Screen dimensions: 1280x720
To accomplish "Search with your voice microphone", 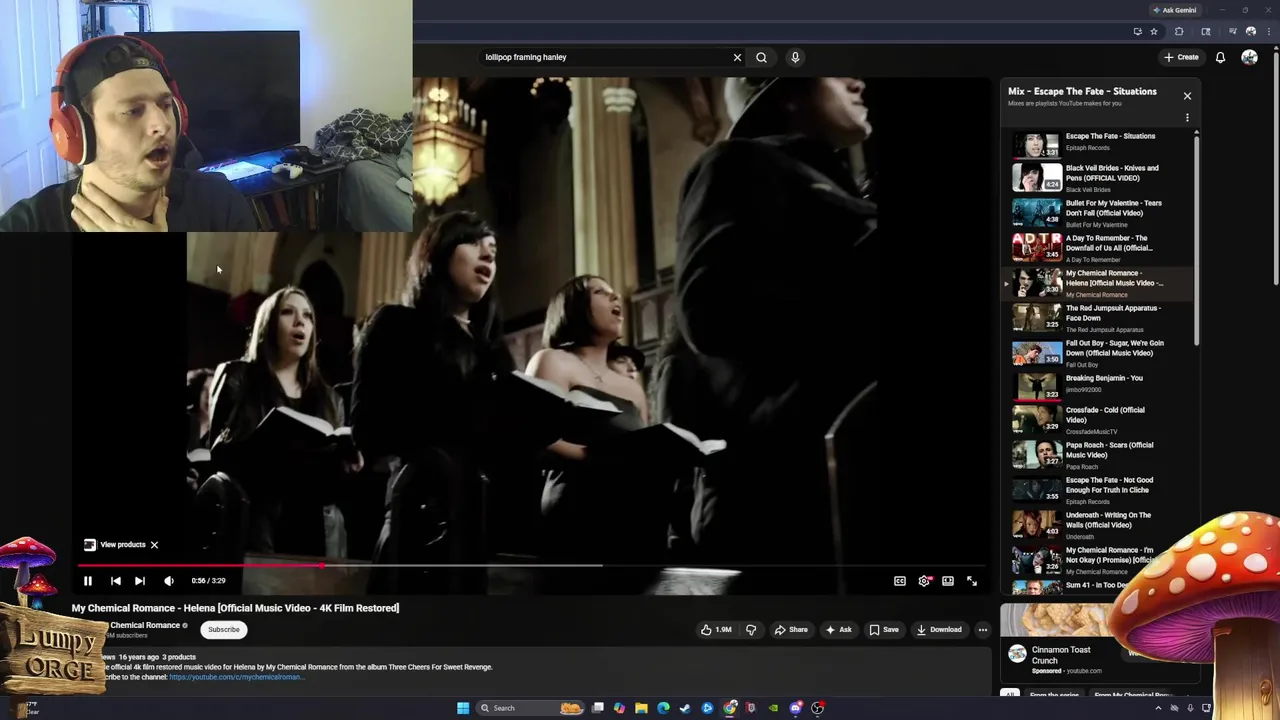I will (795, 57).
